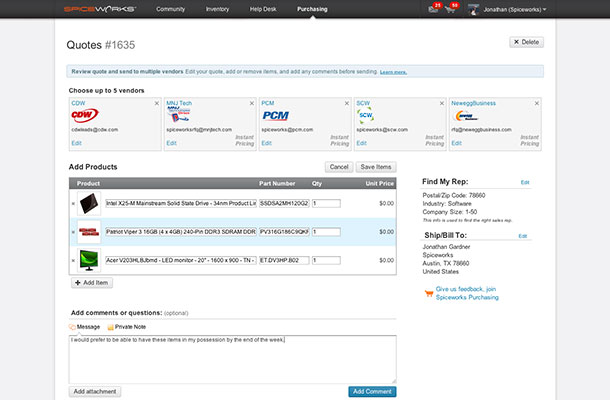This screenshot has width=610, height=400.
Task: Open the shopping cart icon in header
Action: click(x=450, y=9)
